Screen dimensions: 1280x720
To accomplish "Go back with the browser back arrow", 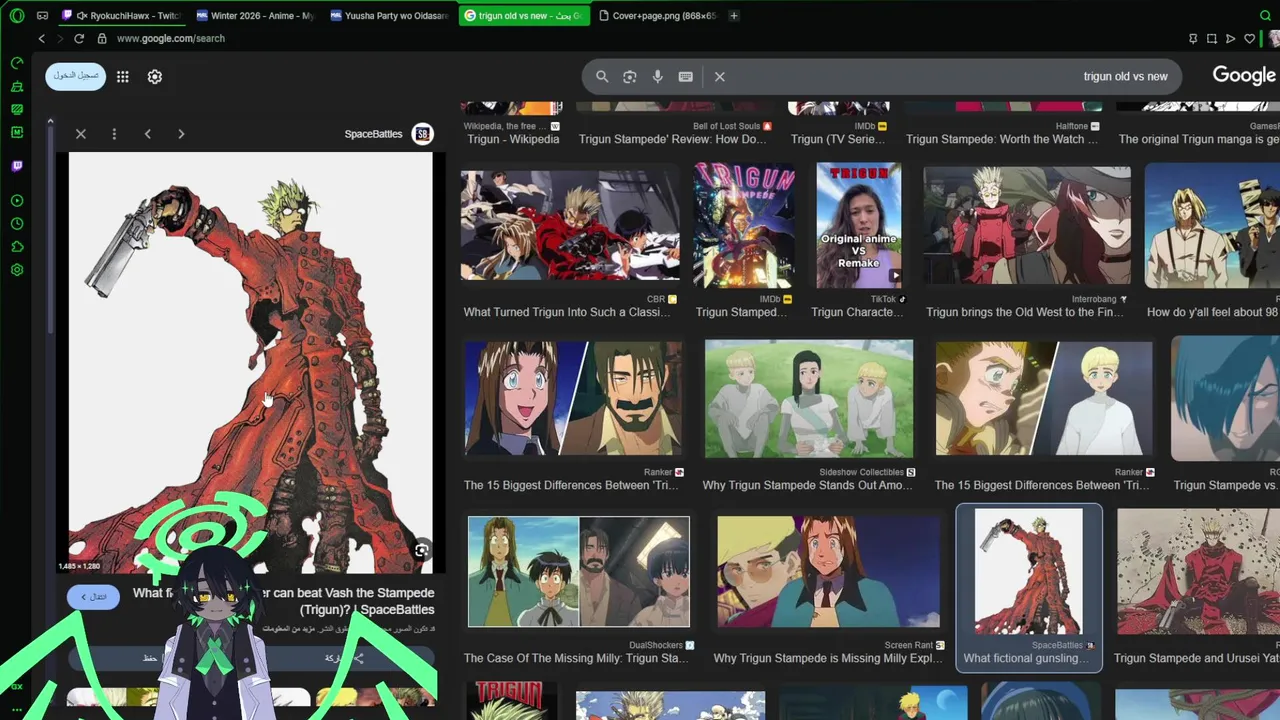I will point(41,38).
